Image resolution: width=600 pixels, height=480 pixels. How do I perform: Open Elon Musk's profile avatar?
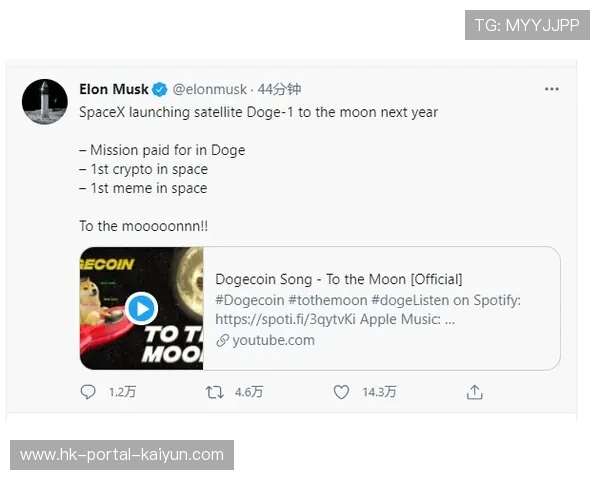[45, 101]
